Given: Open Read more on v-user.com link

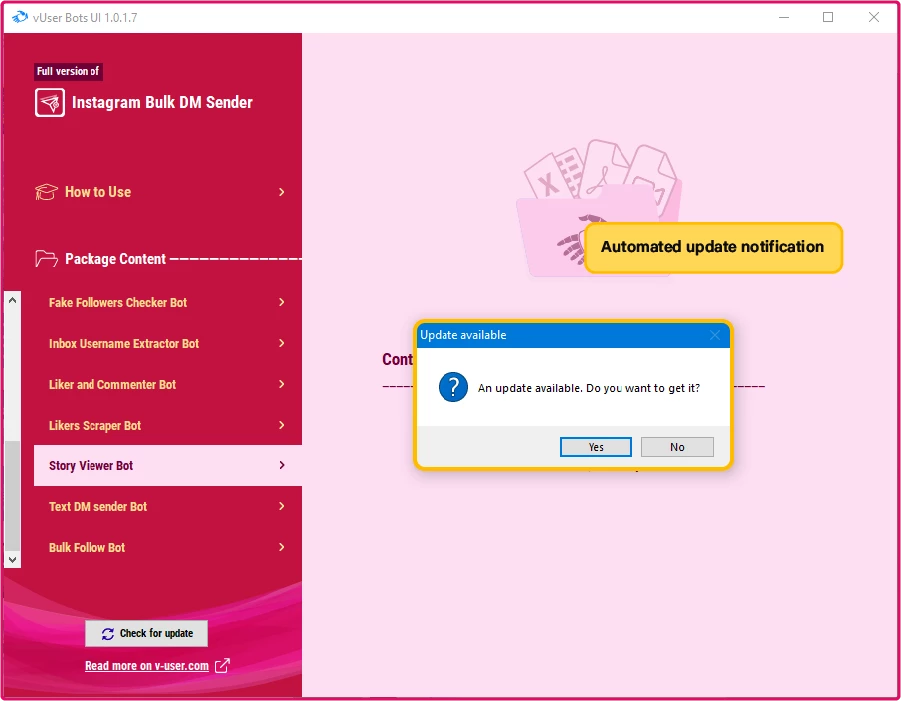Looking at the screenshot, I should [x=147, y=665].
